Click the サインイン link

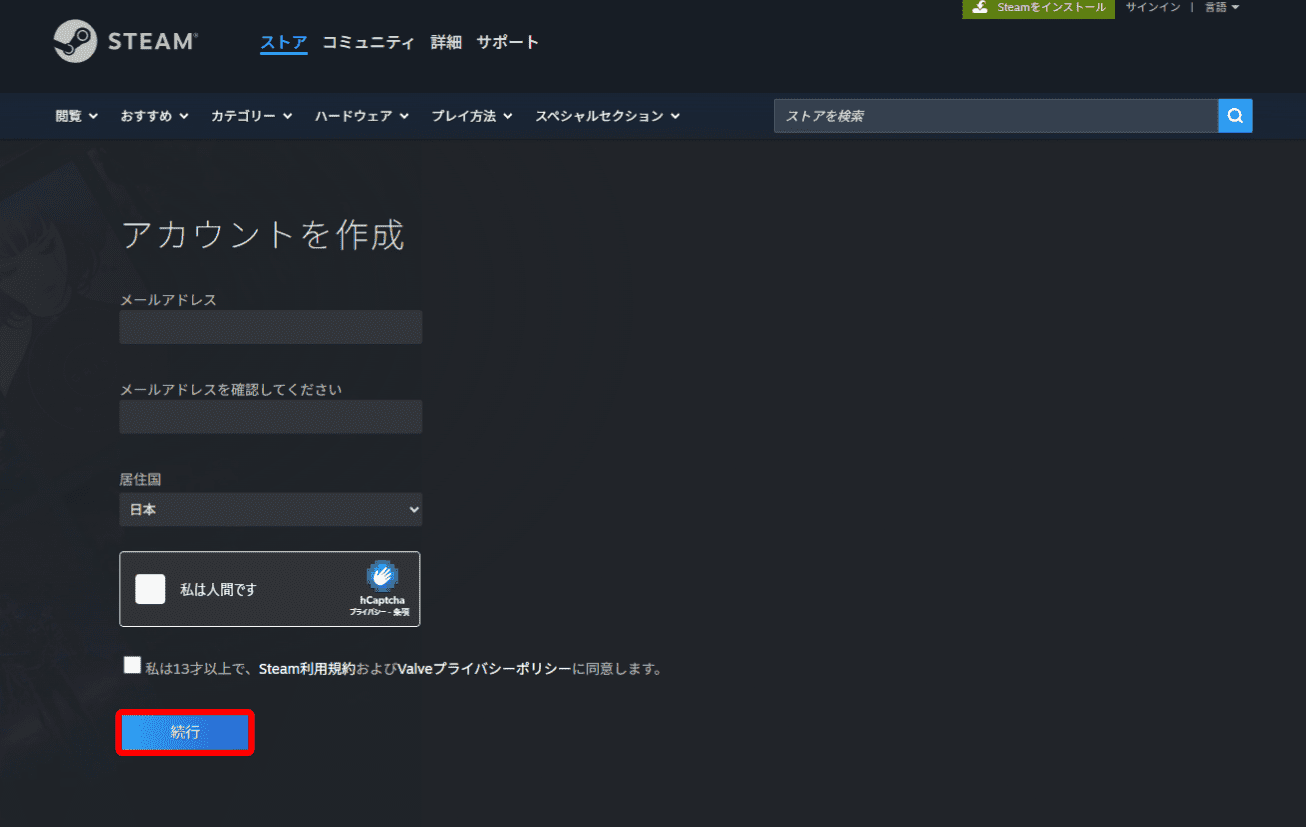(x=1153, y=8)
